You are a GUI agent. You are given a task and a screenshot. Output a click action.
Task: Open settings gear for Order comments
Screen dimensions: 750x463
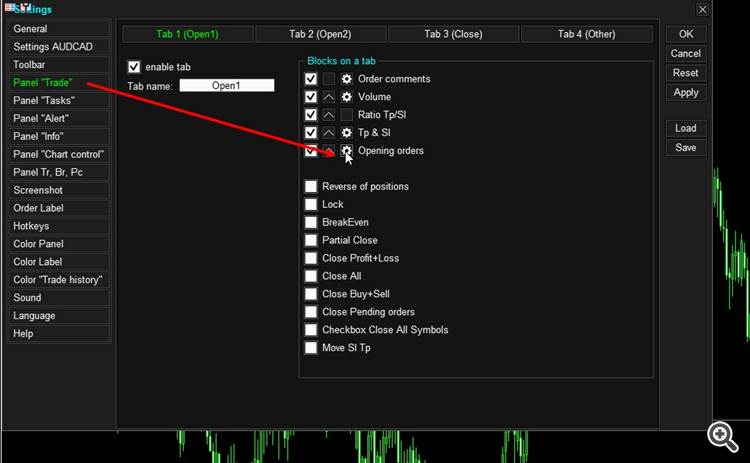pos(346,79)
